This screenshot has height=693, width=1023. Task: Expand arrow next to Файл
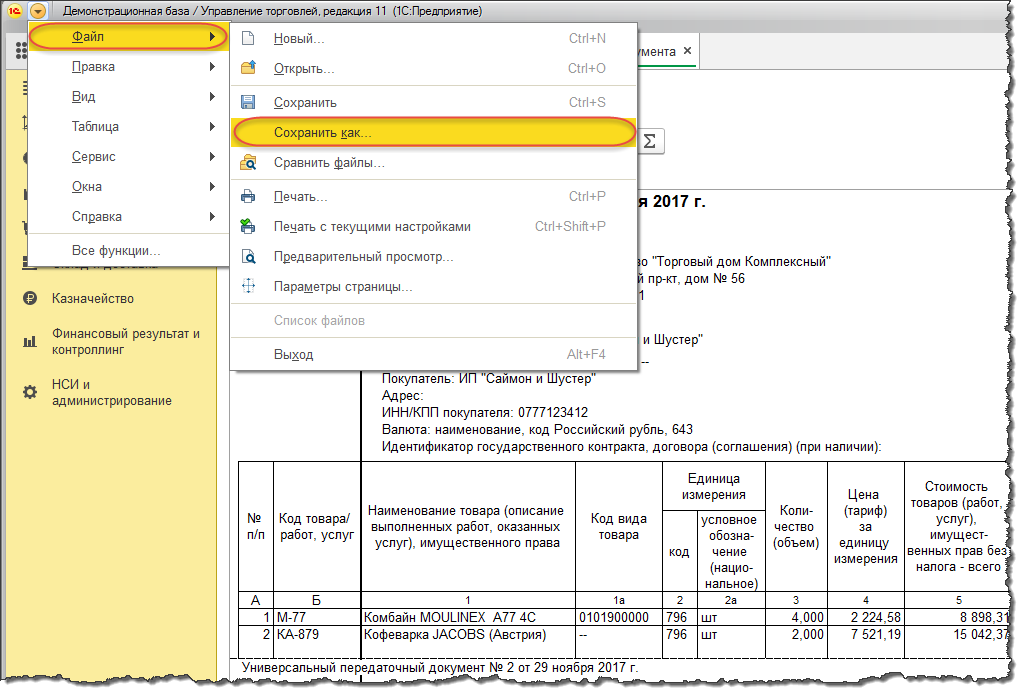pyautogui.click(x=213, y=37)
